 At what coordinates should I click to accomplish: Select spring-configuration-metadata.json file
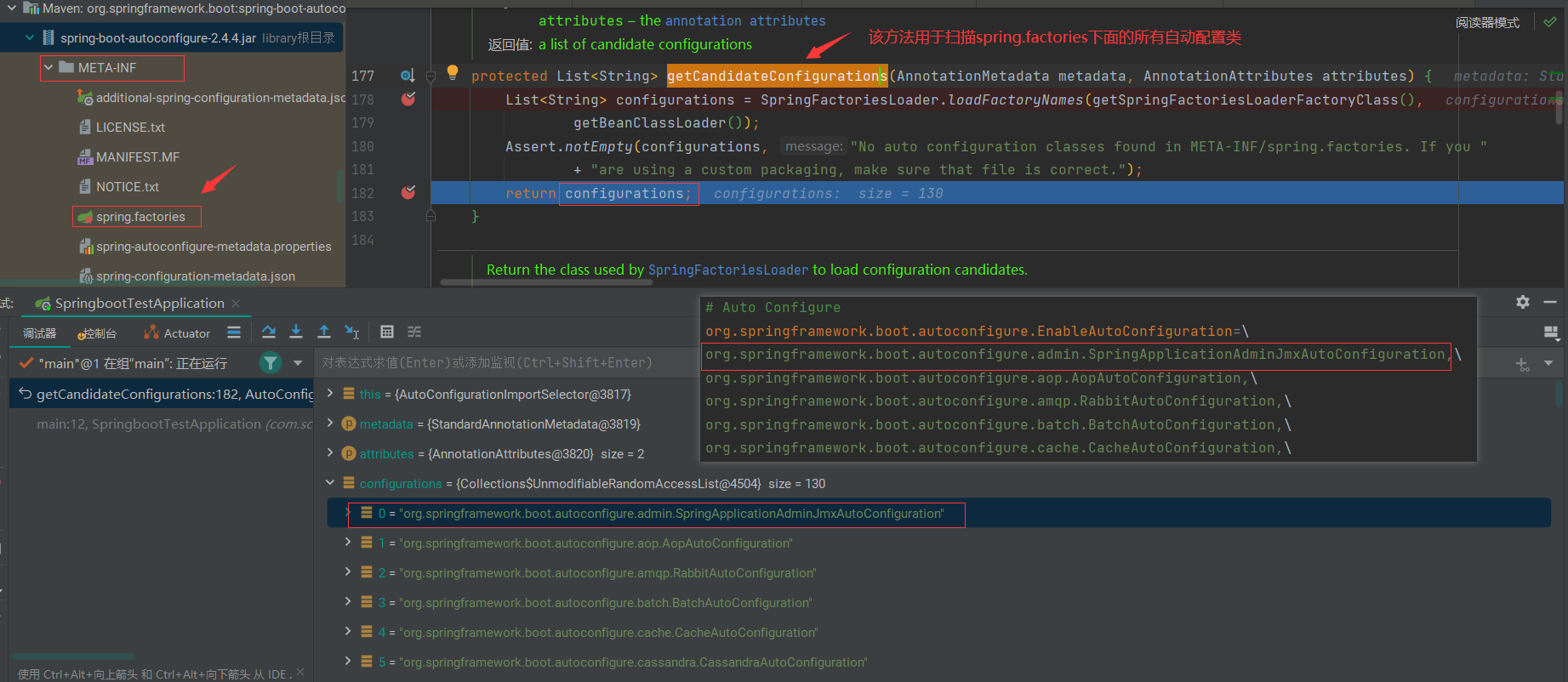(x=196, y=276)
